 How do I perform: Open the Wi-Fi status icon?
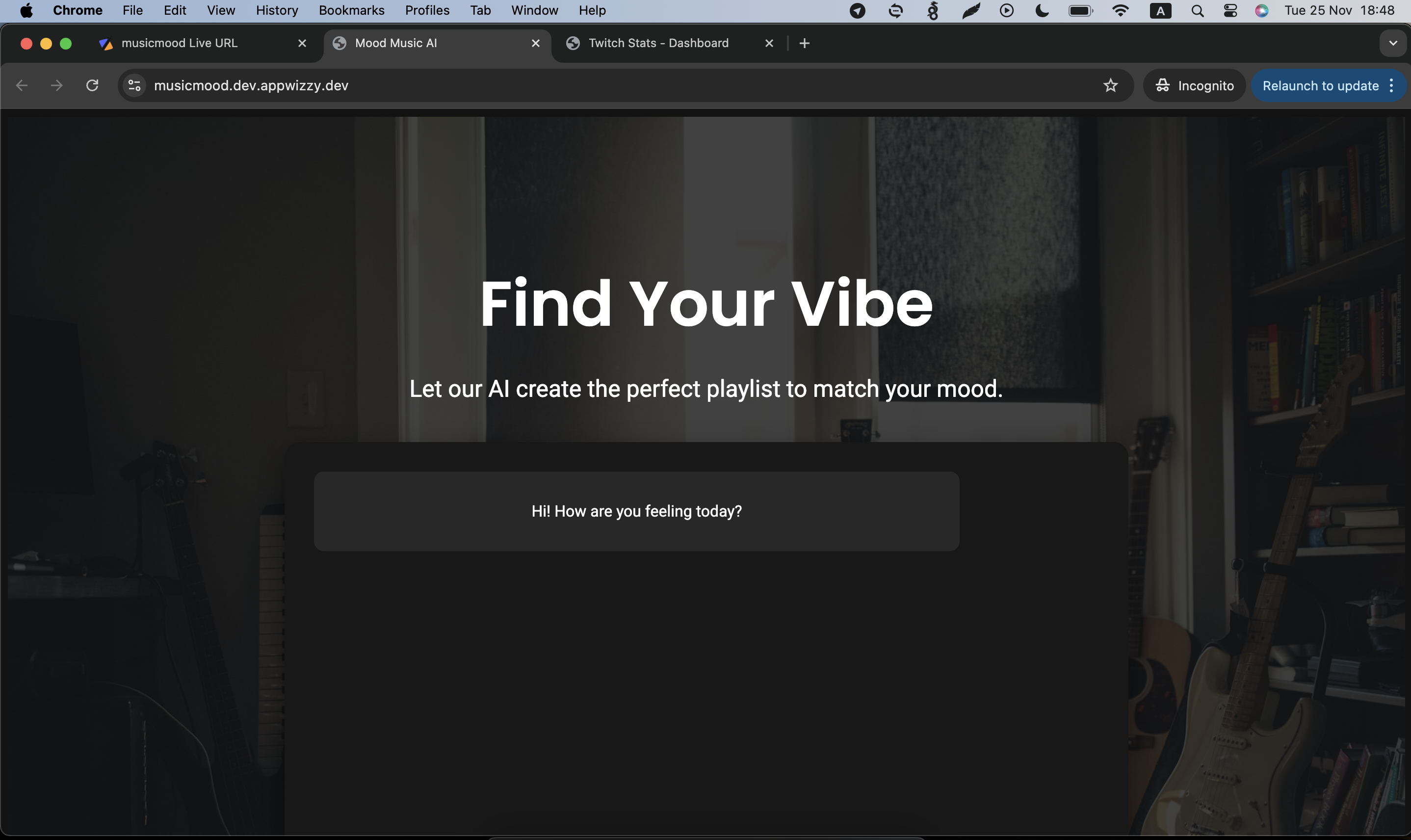click(x=1120, y=10)
